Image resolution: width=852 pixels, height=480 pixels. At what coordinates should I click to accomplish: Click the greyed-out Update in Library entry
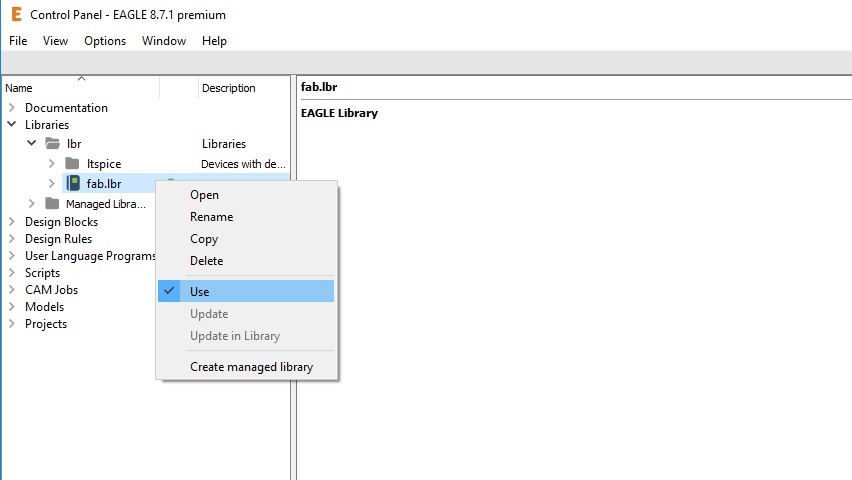point(246,336)
